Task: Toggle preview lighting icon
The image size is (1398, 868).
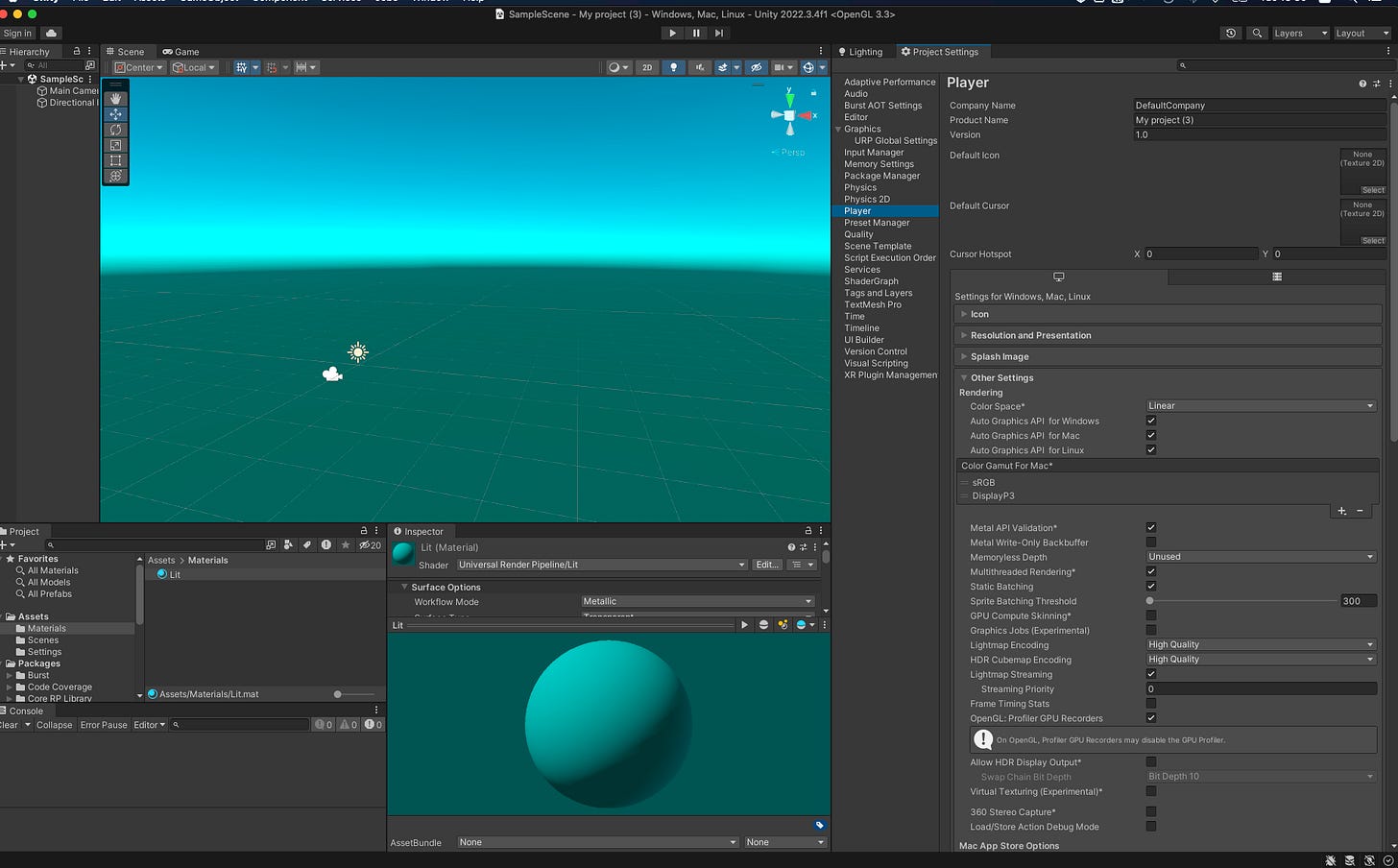Action: 783,624
